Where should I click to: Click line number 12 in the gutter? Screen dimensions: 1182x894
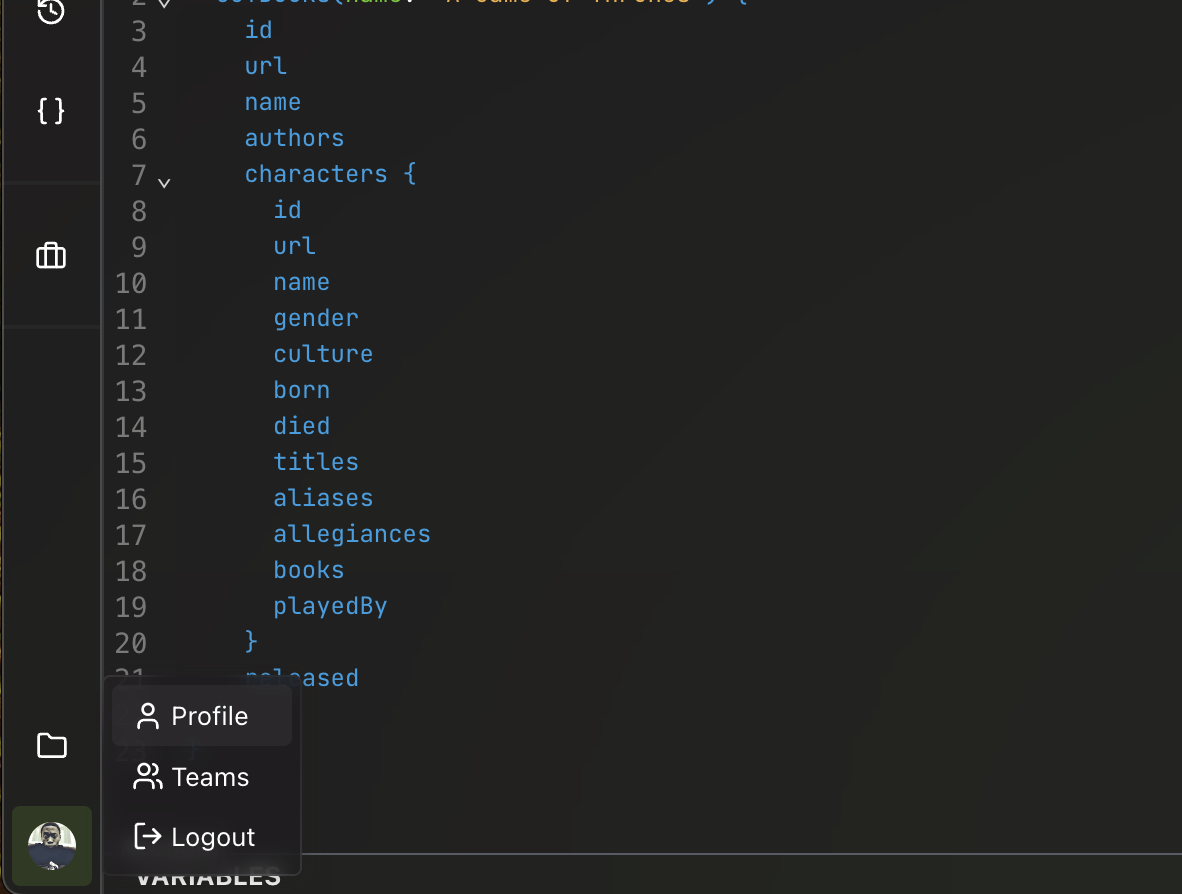(130, 355)
